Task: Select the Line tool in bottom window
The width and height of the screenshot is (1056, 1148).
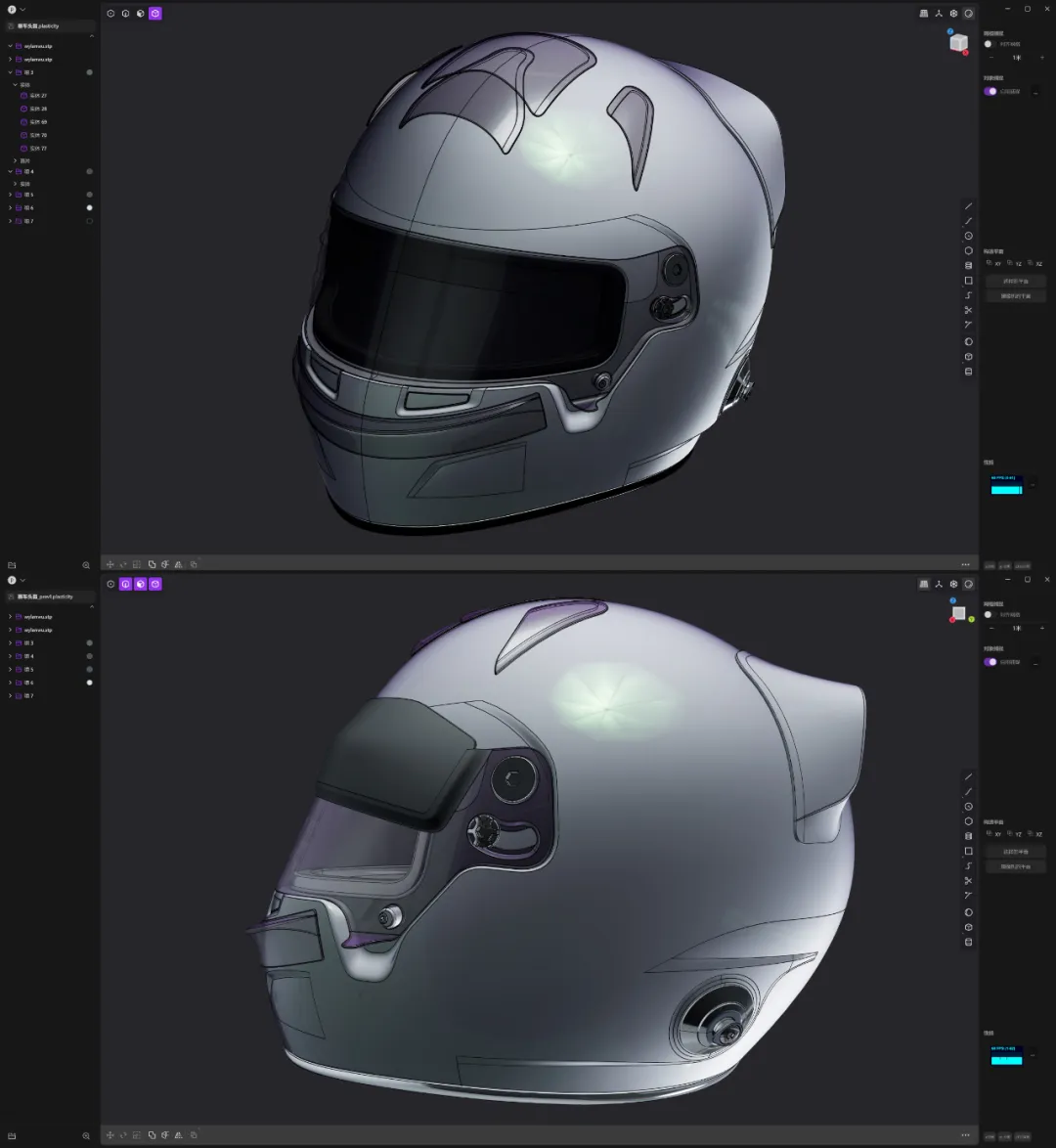Action: click(x=968, y=776)
